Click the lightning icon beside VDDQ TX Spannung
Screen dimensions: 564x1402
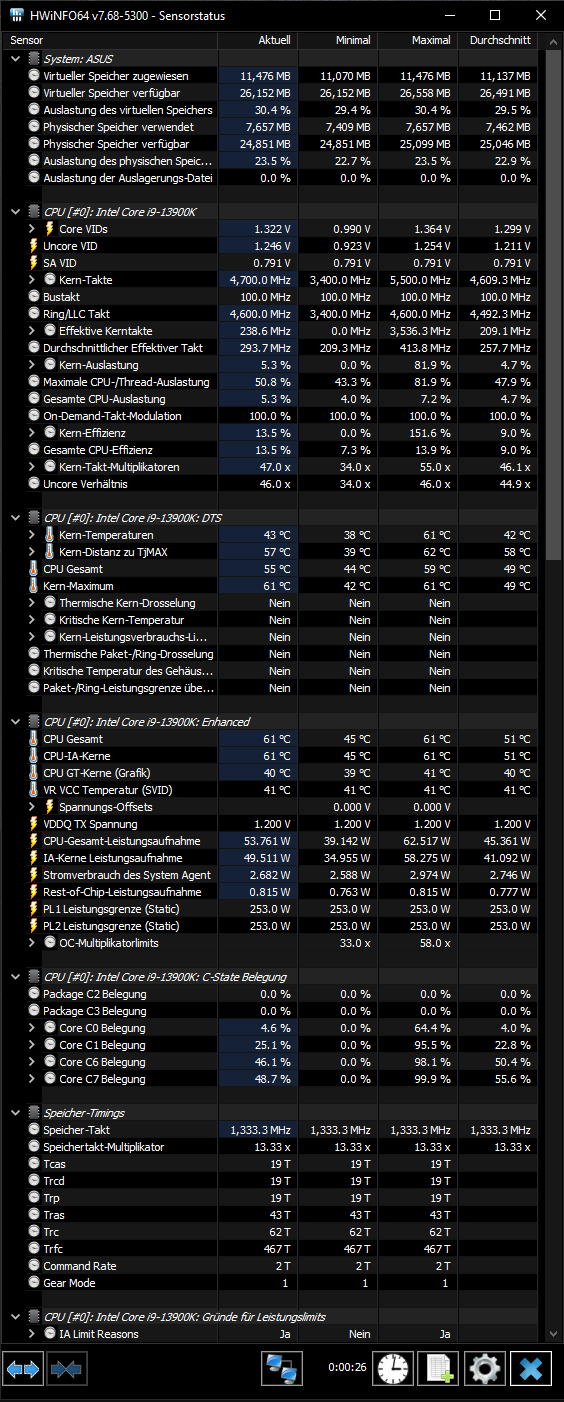[34, 824]
